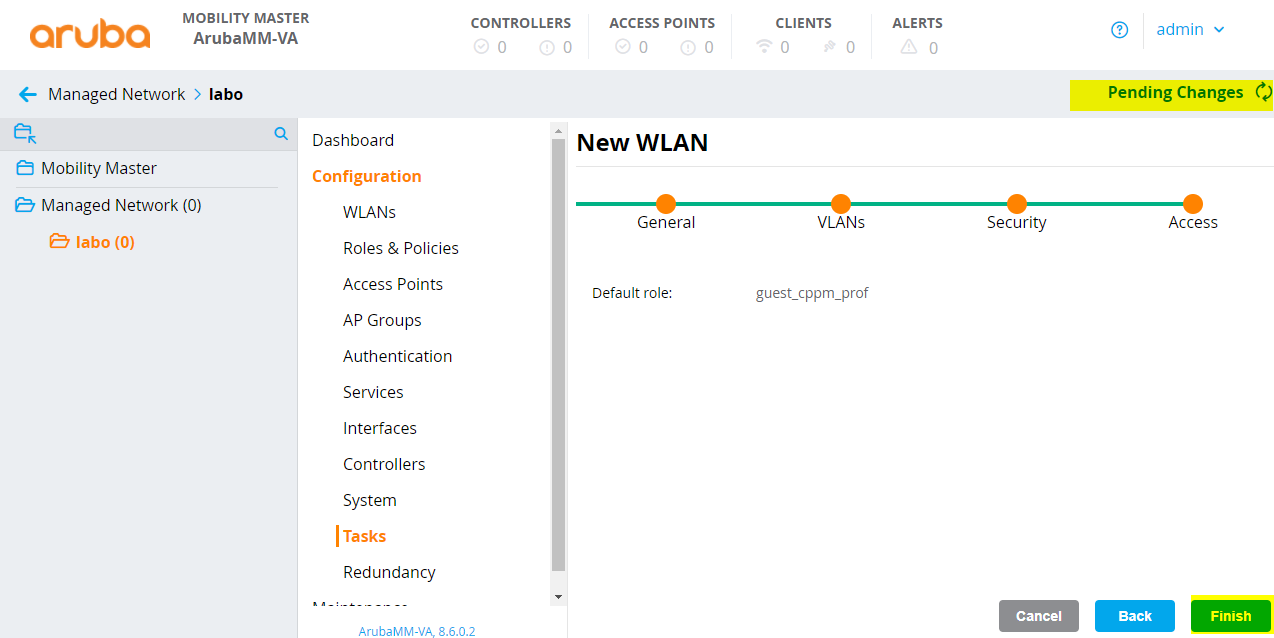Screen dimensions: 1274x638
Task: Click the CONTROLLERS header label
Action: (x=521, y=23)
